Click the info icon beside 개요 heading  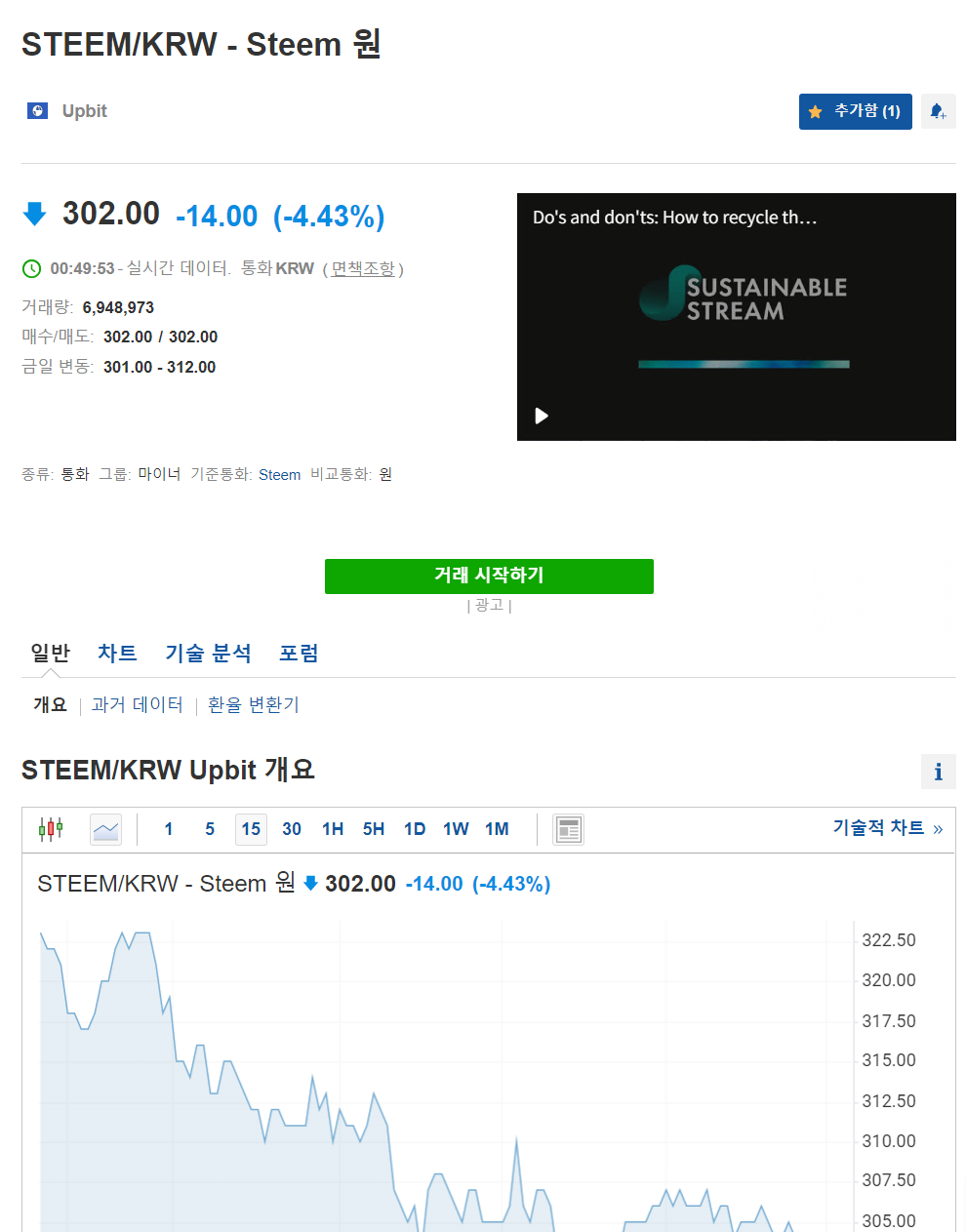pyautogui.click(x=938, y=772)
